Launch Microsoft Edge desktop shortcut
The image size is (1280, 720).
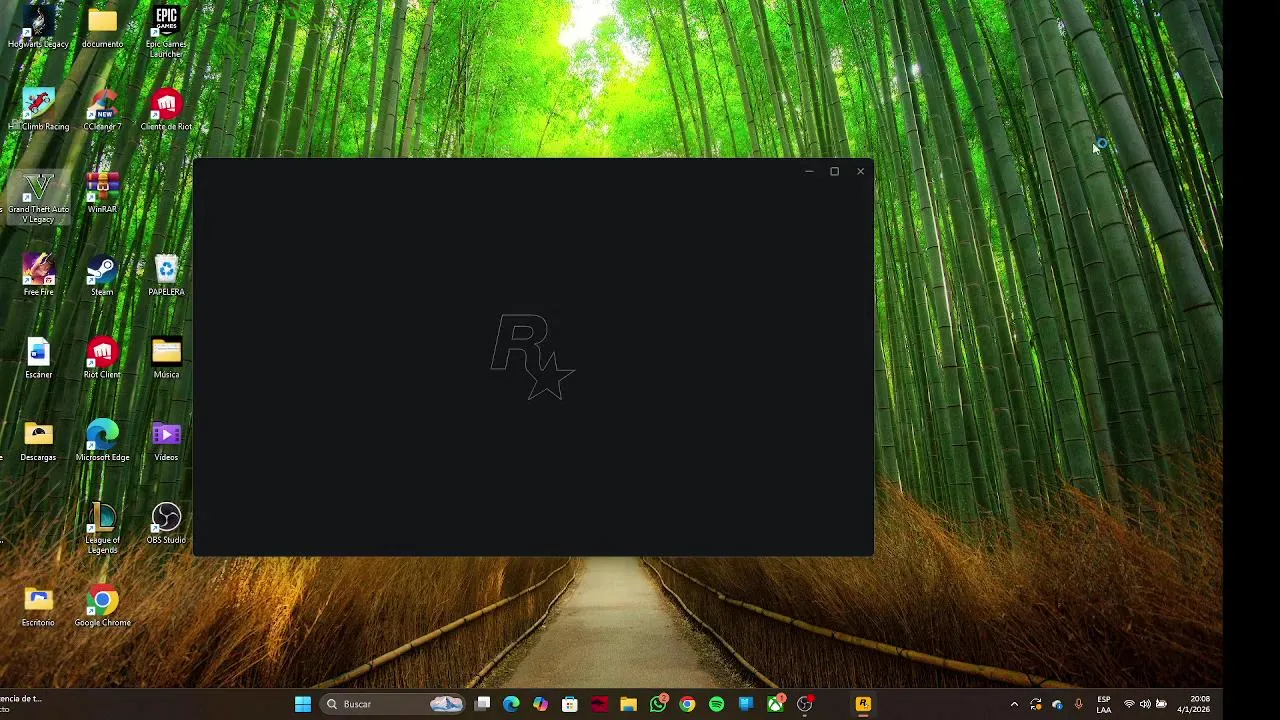pyautogui.click(x=102, y=441)
